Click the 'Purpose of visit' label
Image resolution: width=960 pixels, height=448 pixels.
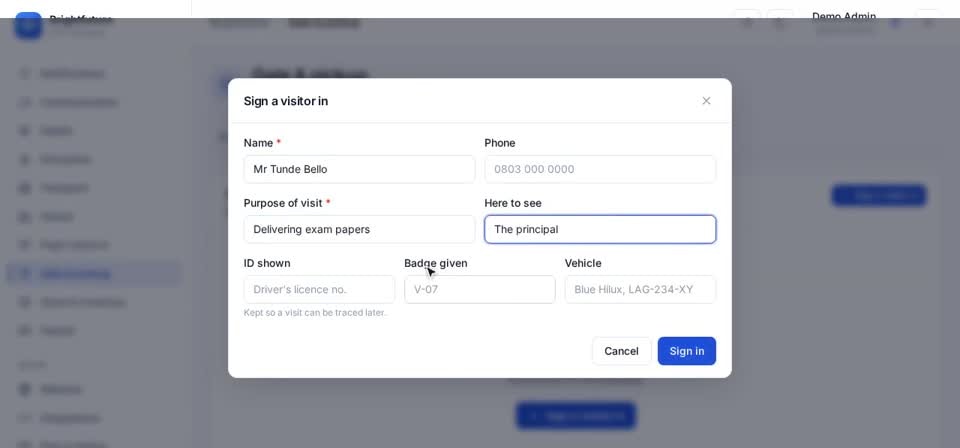point(283,203)
